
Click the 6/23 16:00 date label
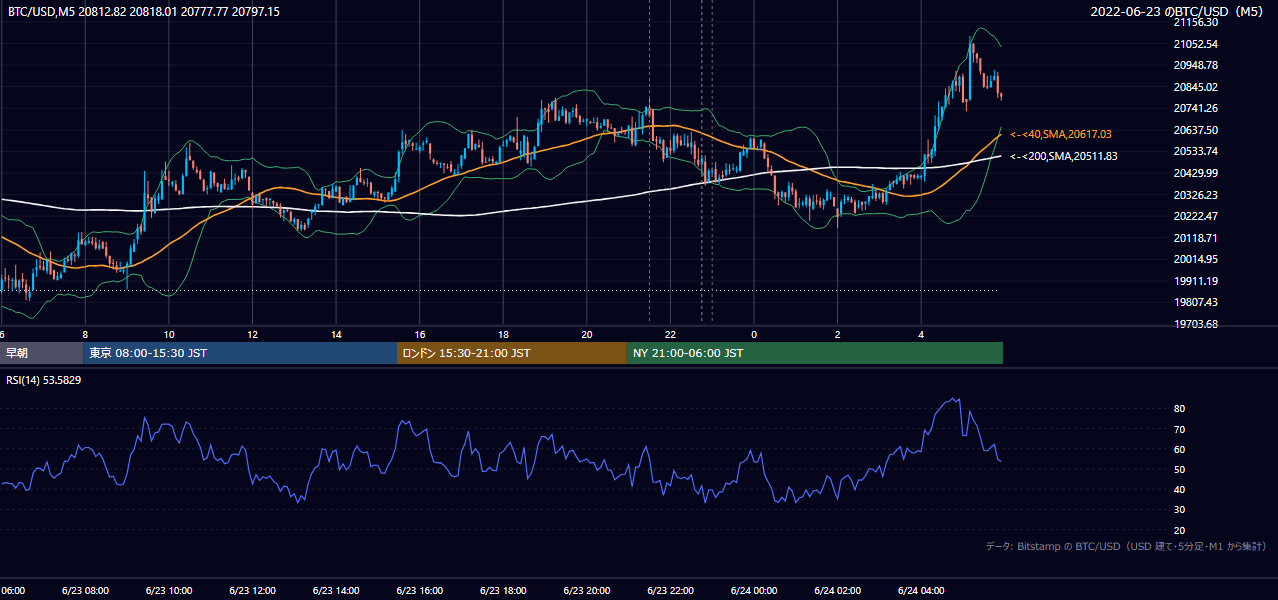[x=419, y=591]
